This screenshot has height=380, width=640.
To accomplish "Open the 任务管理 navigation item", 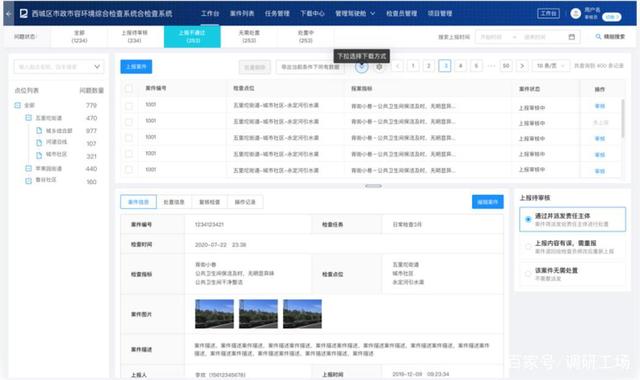I will pyautogui.click(x=277, y=13).
